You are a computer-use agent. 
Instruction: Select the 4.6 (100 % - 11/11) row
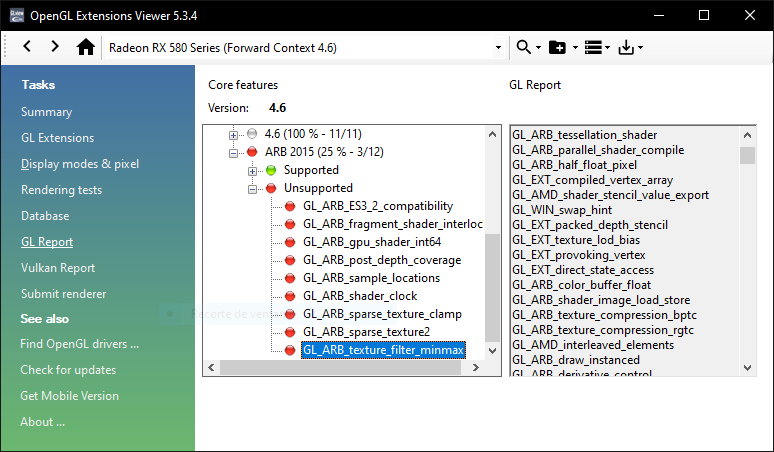[x=313, y=134]
